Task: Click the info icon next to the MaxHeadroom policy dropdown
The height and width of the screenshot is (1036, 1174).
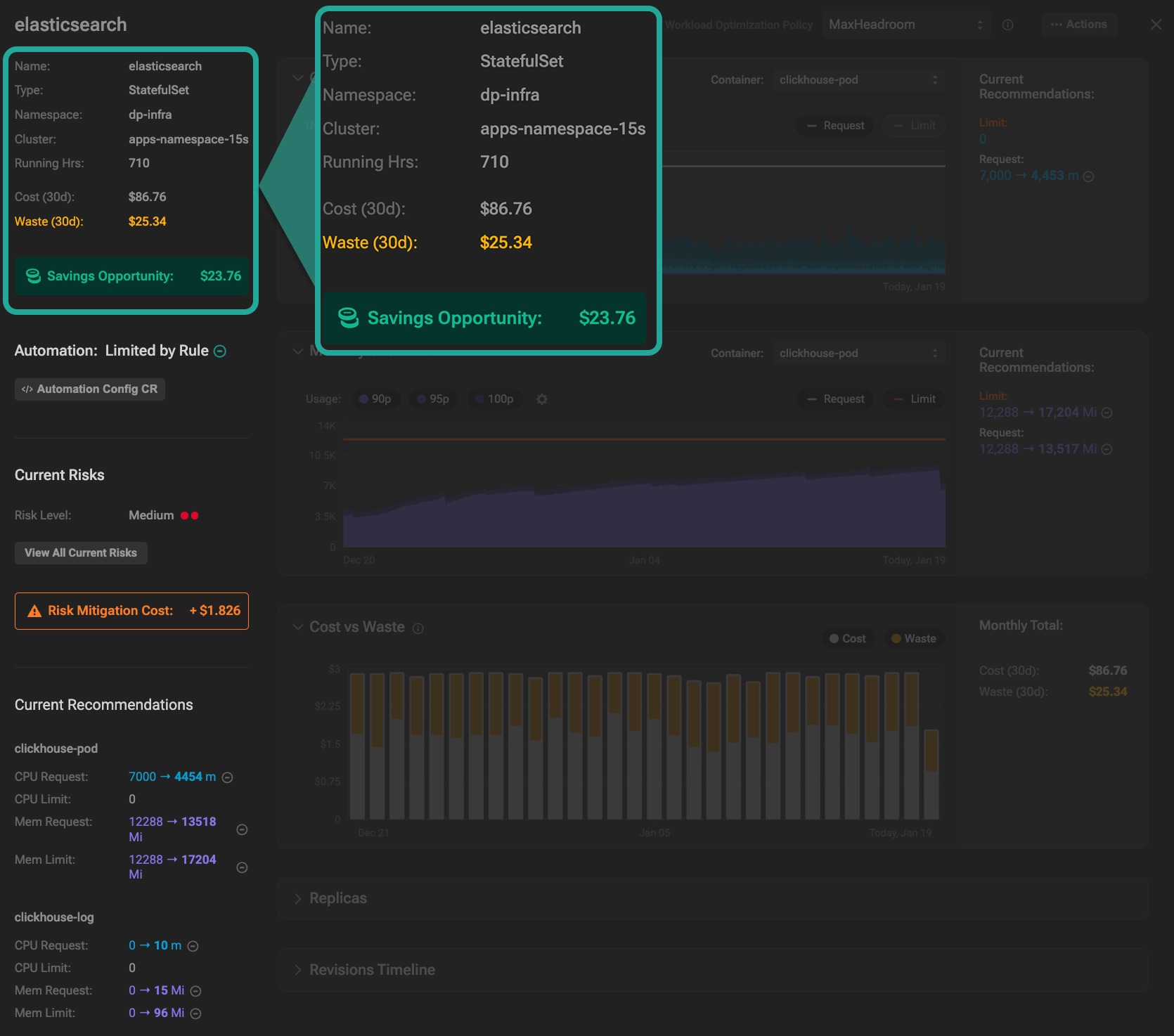Action: click(1007, 25)
